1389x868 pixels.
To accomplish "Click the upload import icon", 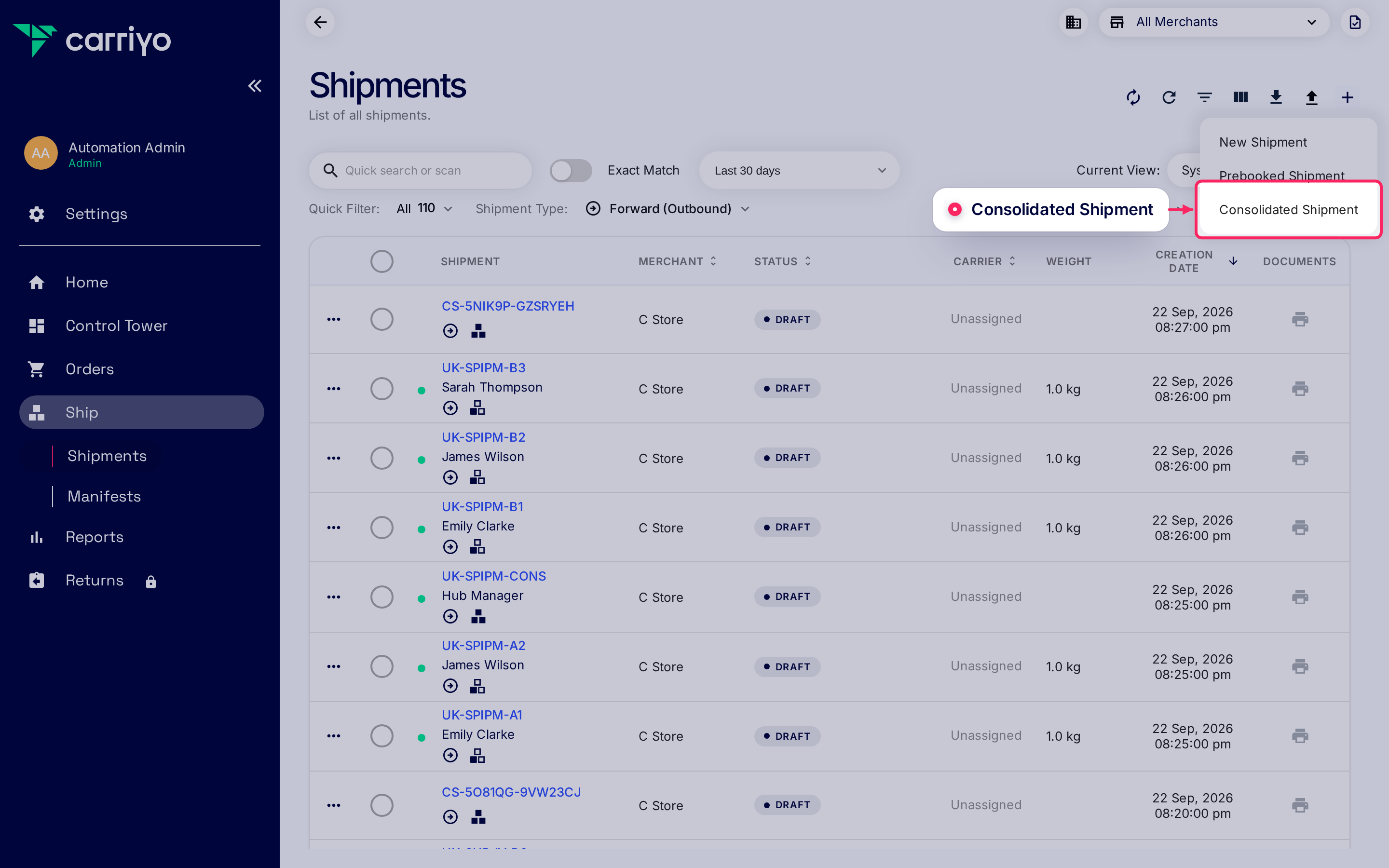I will pyautogui.click(x=1311, y=97).
